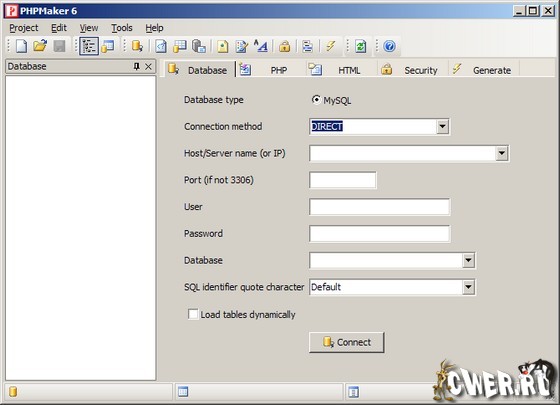Expand the Host/Server name dropdown arrow

(x=502, y=153)
